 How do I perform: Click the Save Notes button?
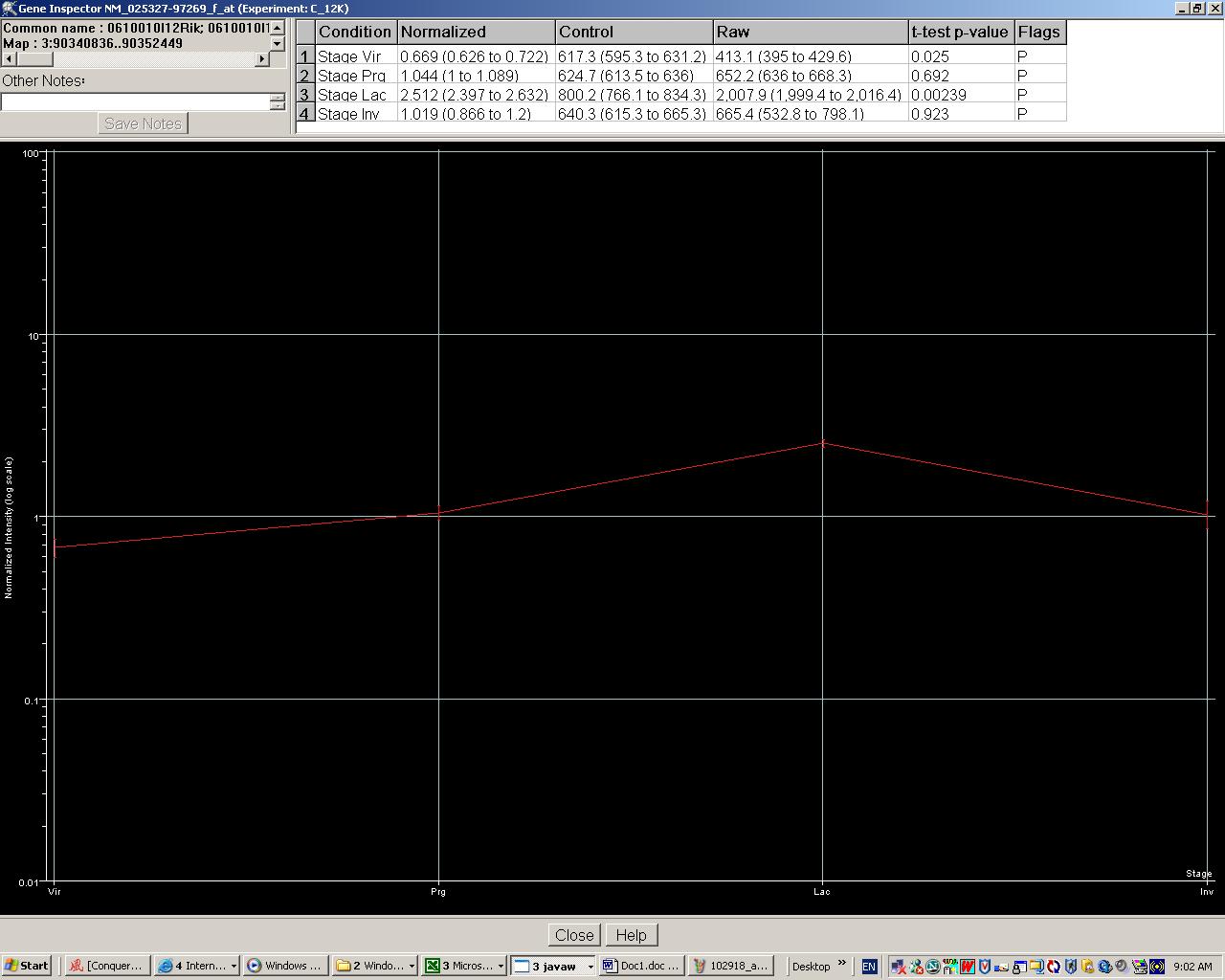pyautogui.click(x=143, y=123)
